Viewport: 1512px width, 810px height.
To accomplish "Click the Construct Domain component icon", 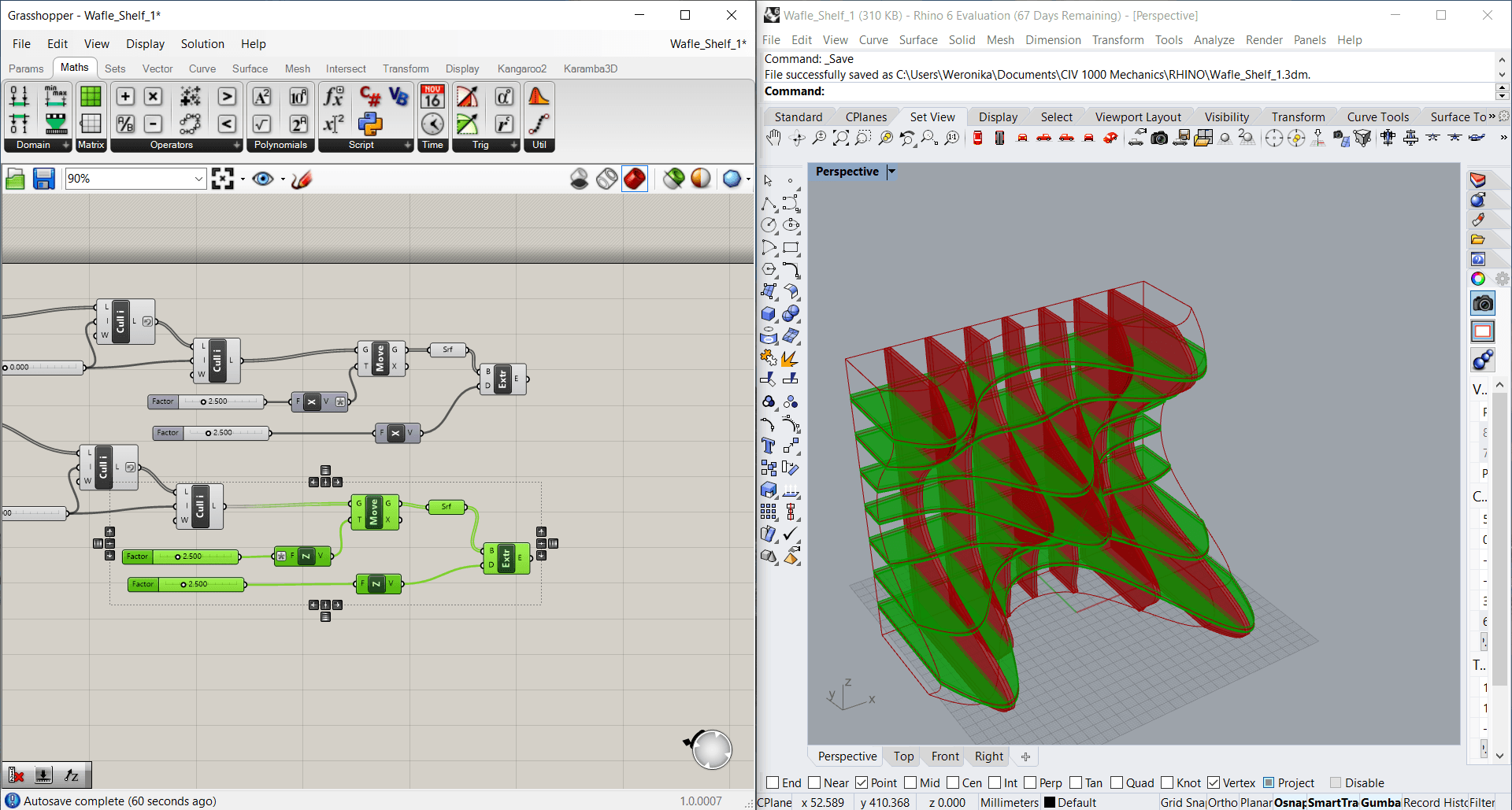I will click(19, 96).
